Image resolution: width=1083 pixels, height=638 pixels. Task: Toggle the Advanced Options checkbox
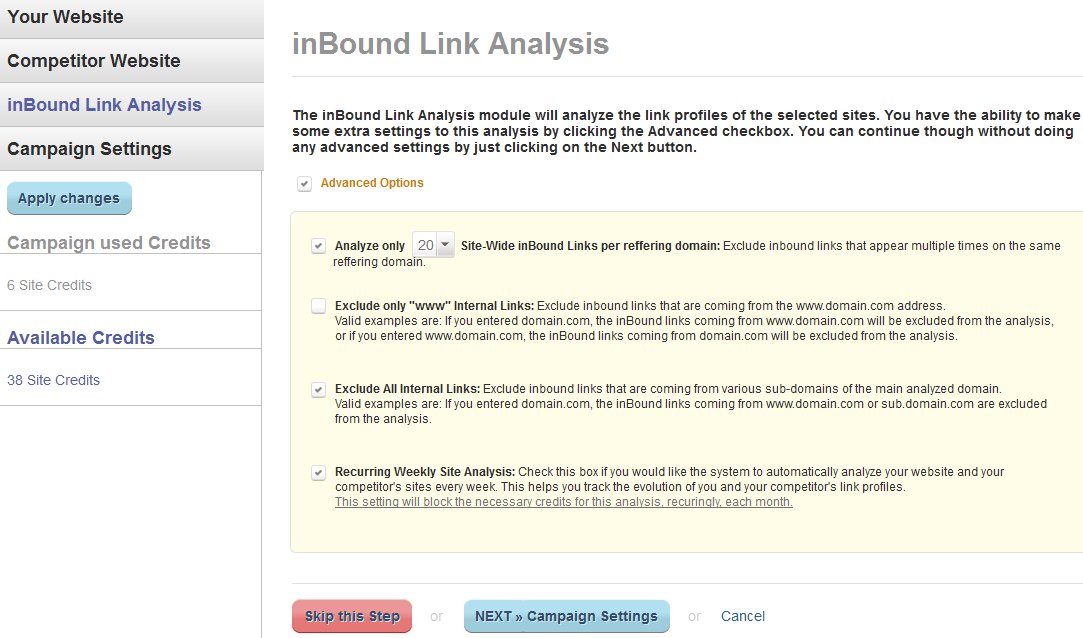[304, 184]
